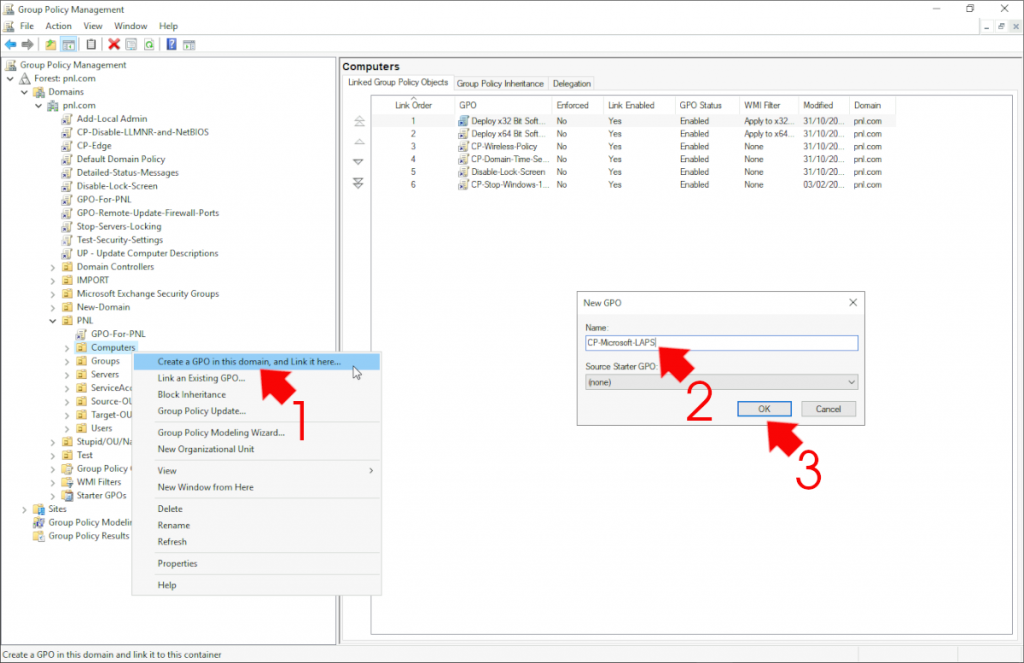Click OK in the New GPO dialog
This screenshot has height=663, width=1024.
(764, 409)
